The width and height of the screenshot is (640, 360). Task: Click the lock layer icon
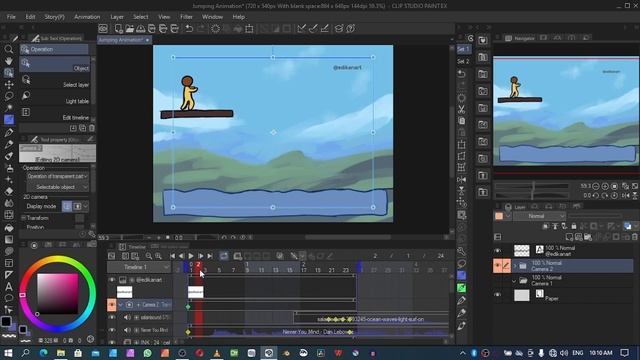[x=574, y=226]
